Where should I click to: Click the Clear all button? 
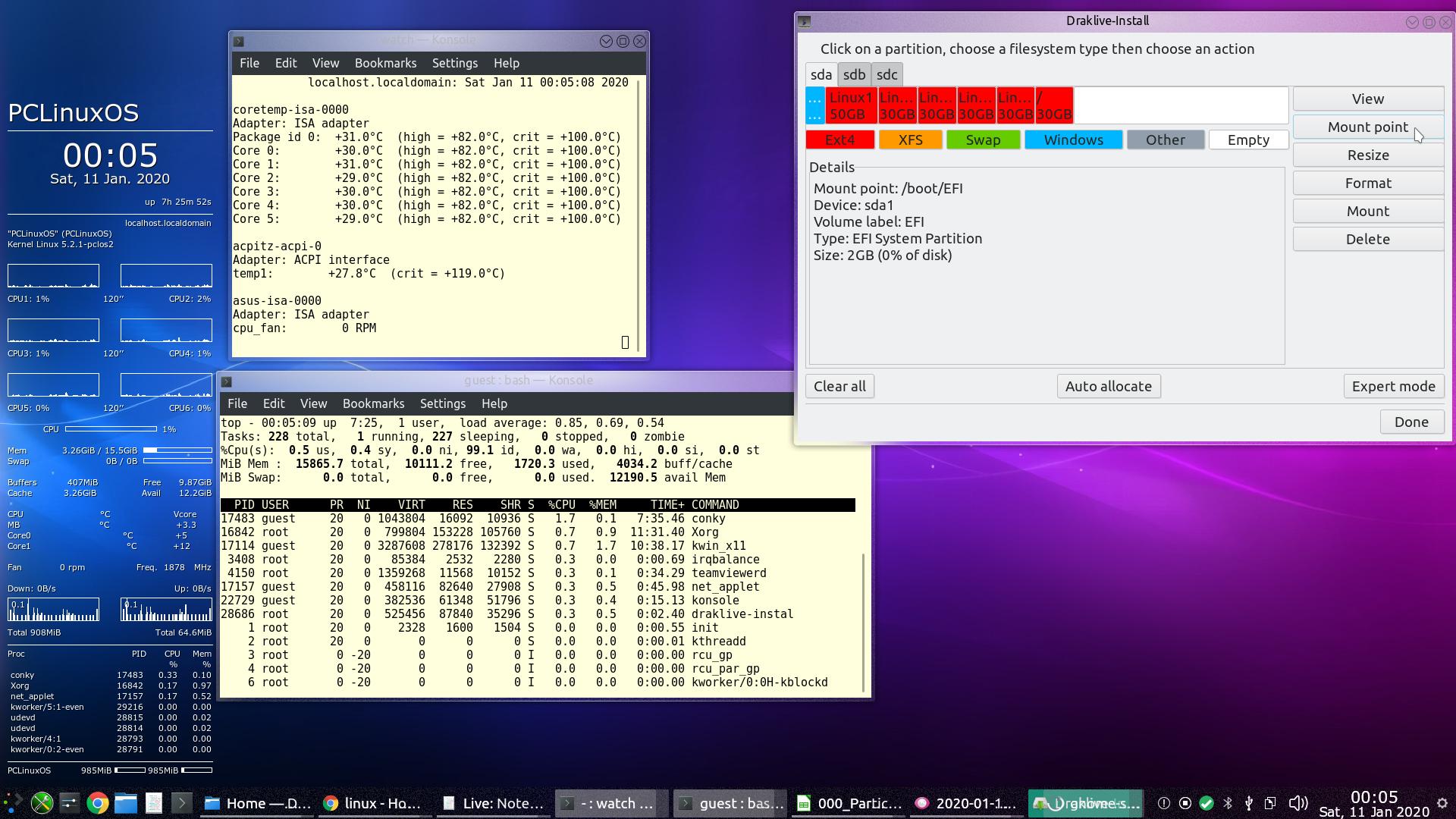(x=839, y=386)
